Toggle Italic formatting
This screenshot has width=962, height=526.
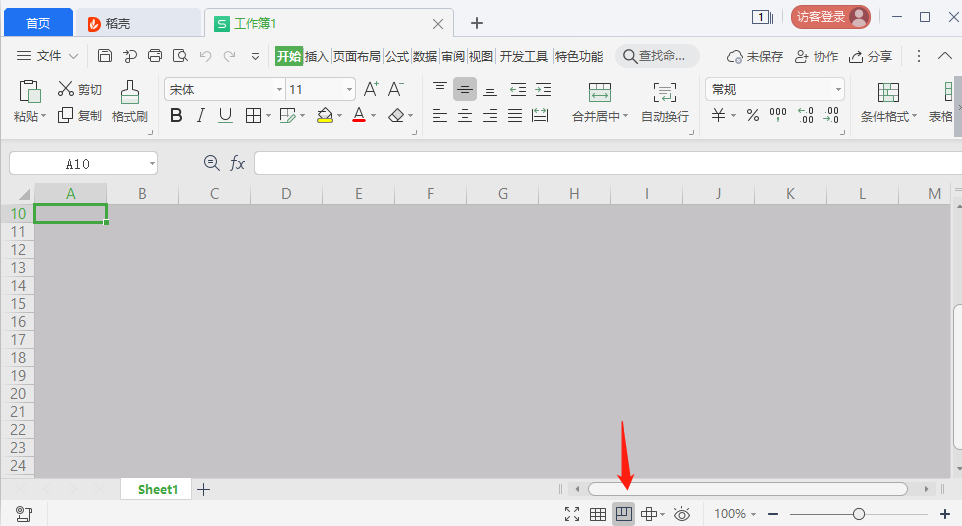201,115
